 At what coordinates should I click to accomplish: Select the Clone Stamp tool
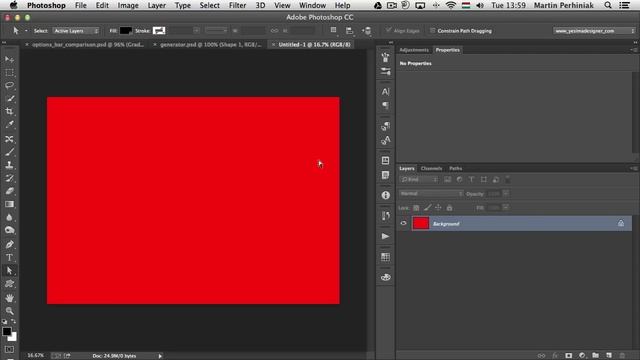pyautogui.click(x=9, y=165)
